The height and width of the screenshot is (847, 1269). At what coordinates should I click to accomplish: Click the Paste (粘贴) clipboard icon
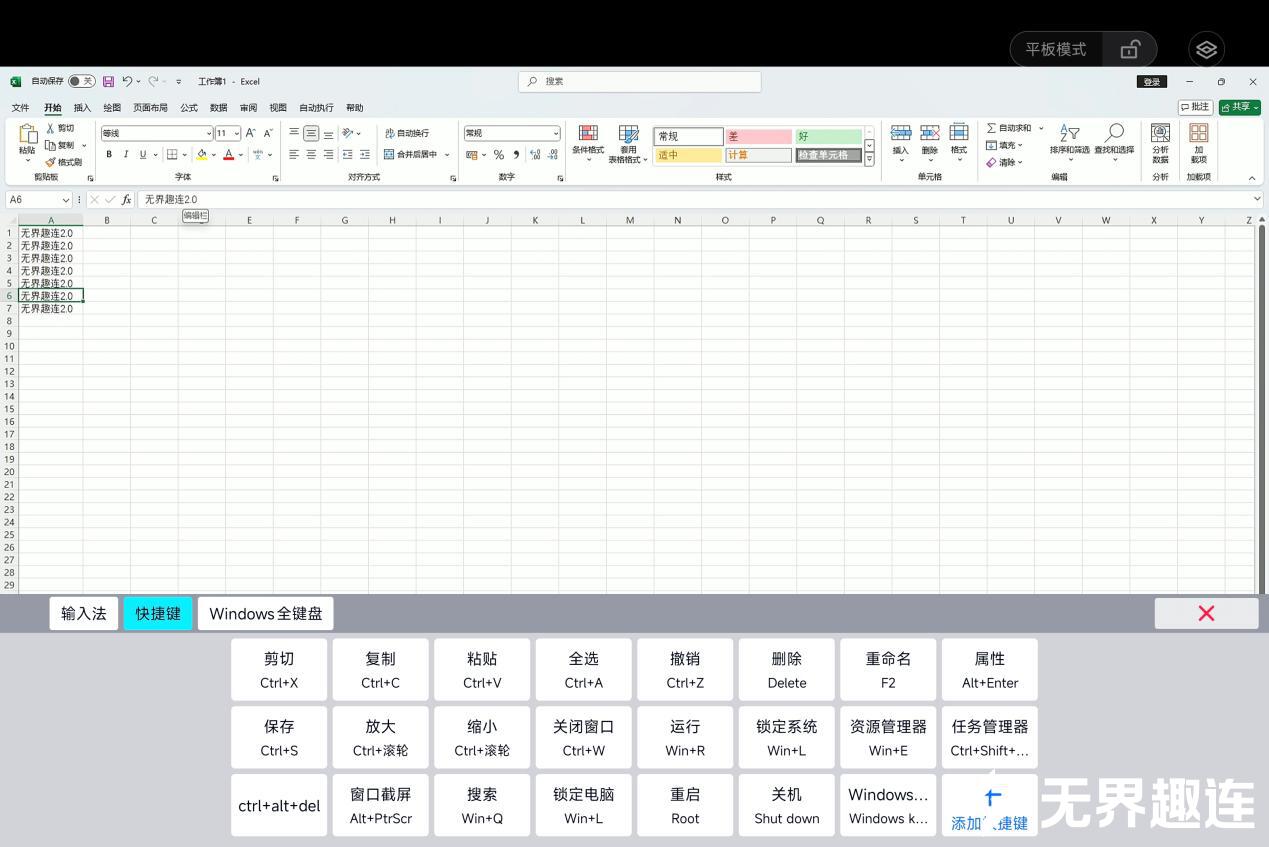tap(27, 134)
